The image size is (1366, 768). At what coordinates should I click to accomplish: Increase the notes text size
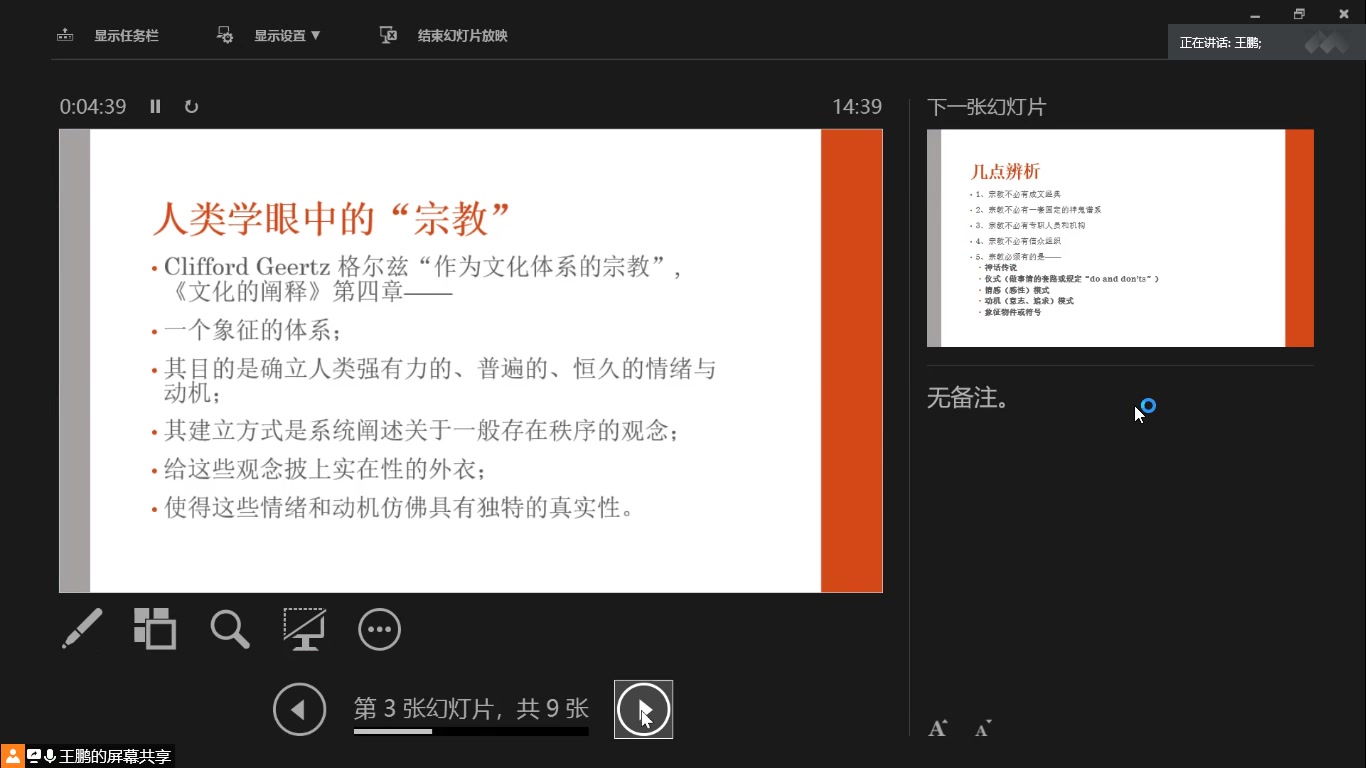936,728
